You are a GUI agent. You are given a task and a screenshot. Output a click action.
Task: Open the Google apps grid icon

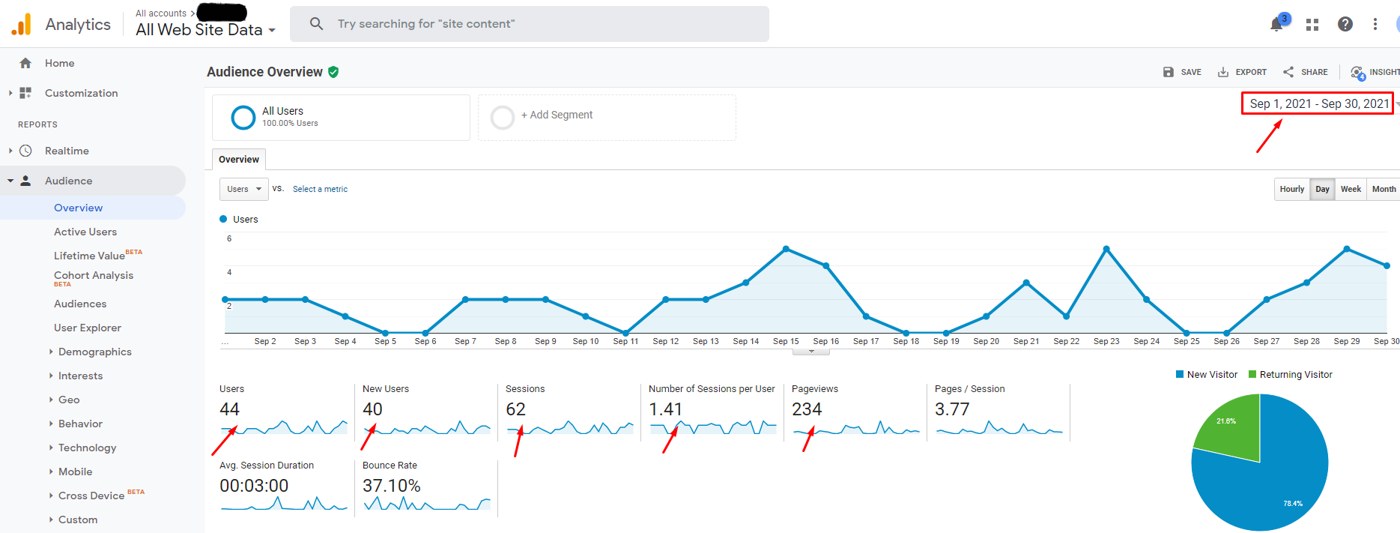[1312, 24]
